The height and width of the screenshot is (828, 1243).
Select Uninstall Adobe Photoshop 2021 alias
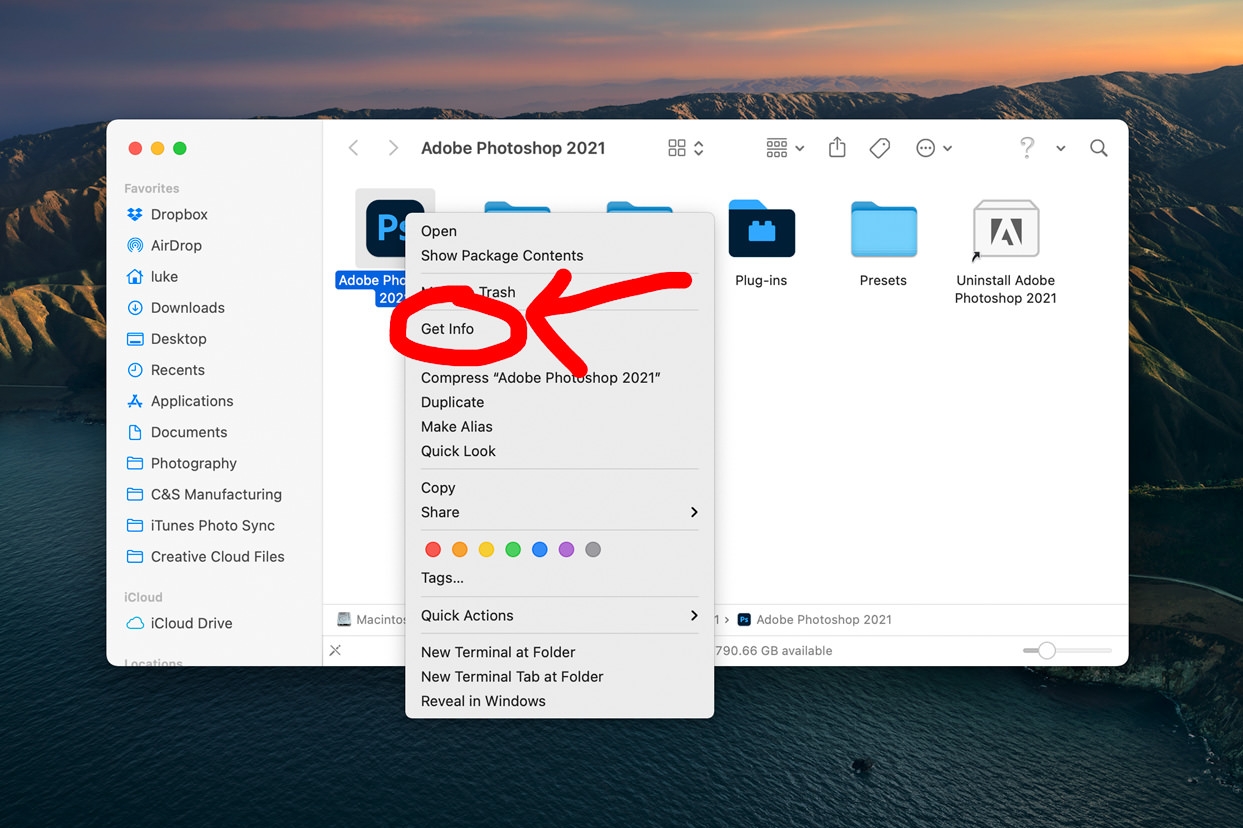pyautogui.click(x=1005, y=229)
